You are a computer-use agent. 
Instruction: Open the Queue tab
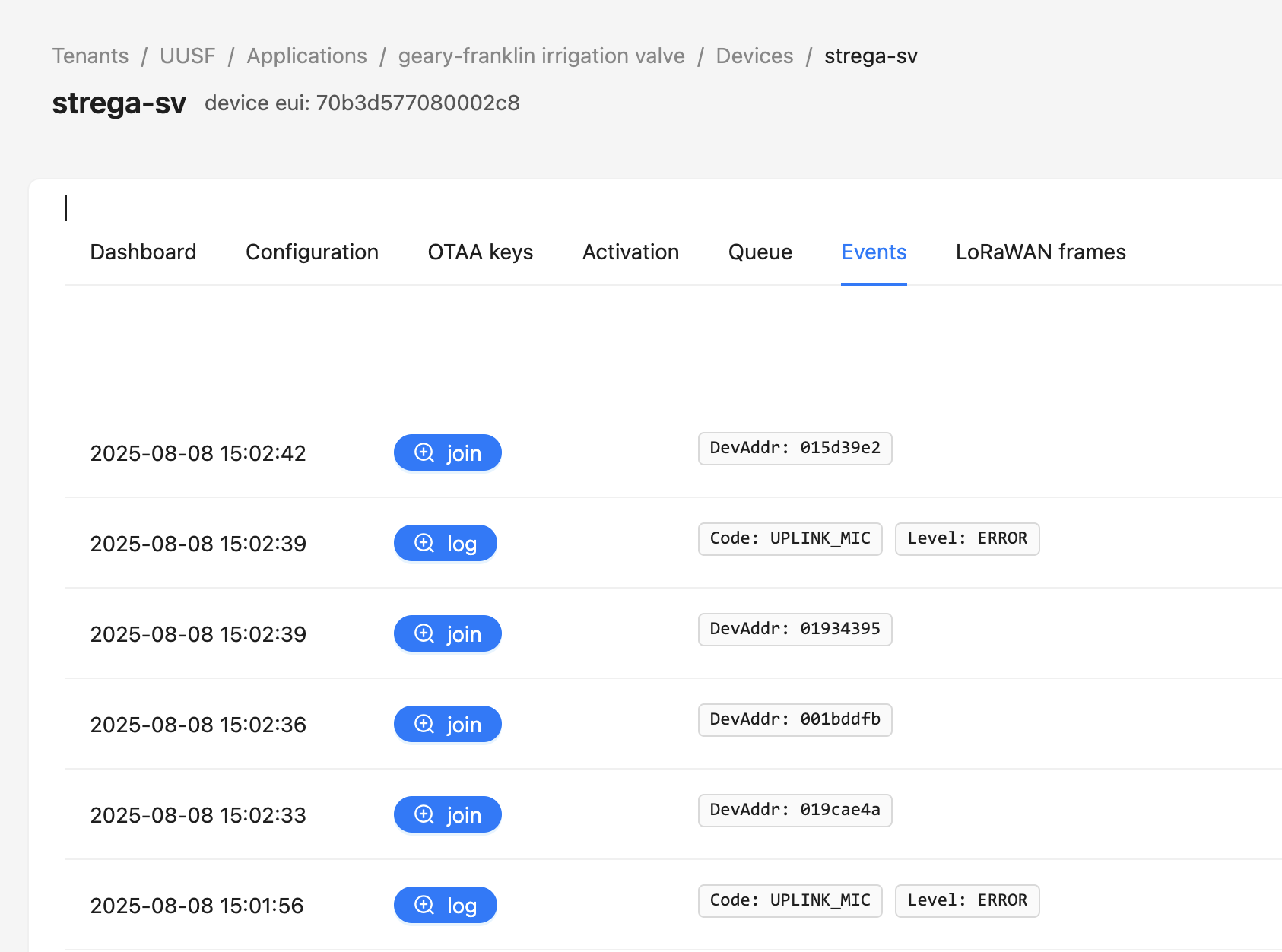pos(760,252)
